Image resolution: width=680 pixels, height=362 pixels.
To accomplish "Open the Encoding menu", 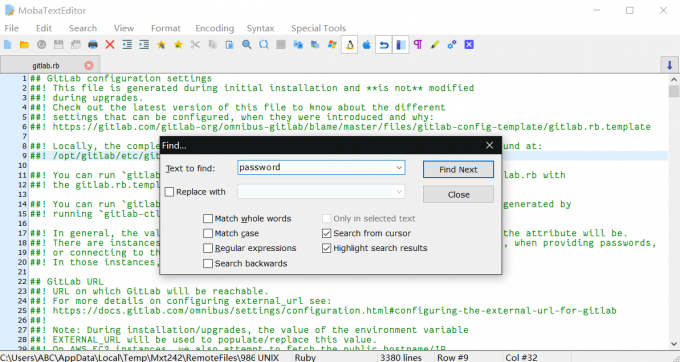I will point(215,28).
